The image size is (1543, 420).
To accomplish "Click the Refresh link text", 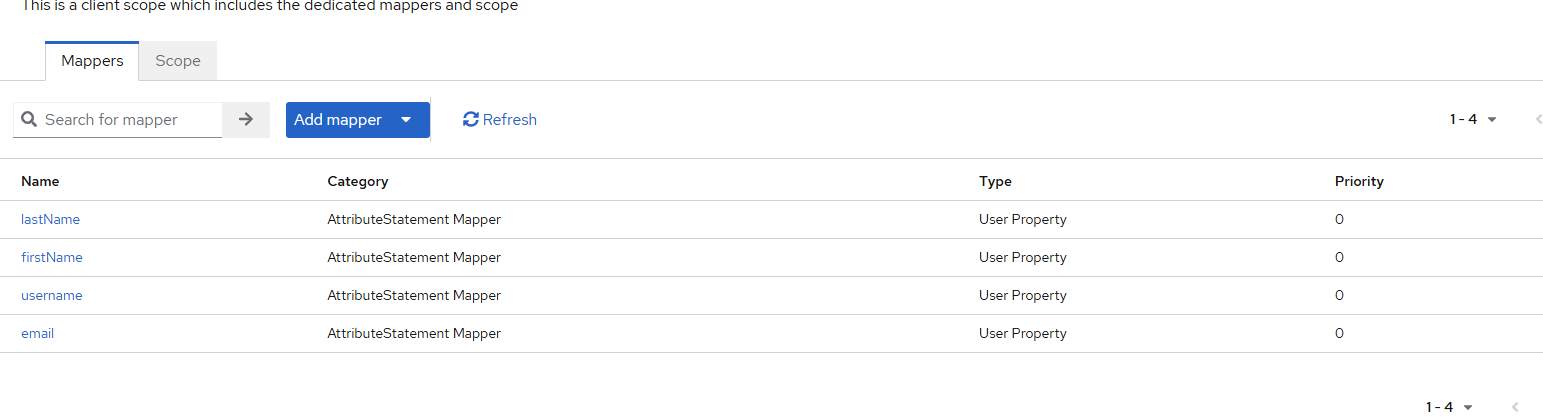I will pyautogui.click(x=510, y=120).
